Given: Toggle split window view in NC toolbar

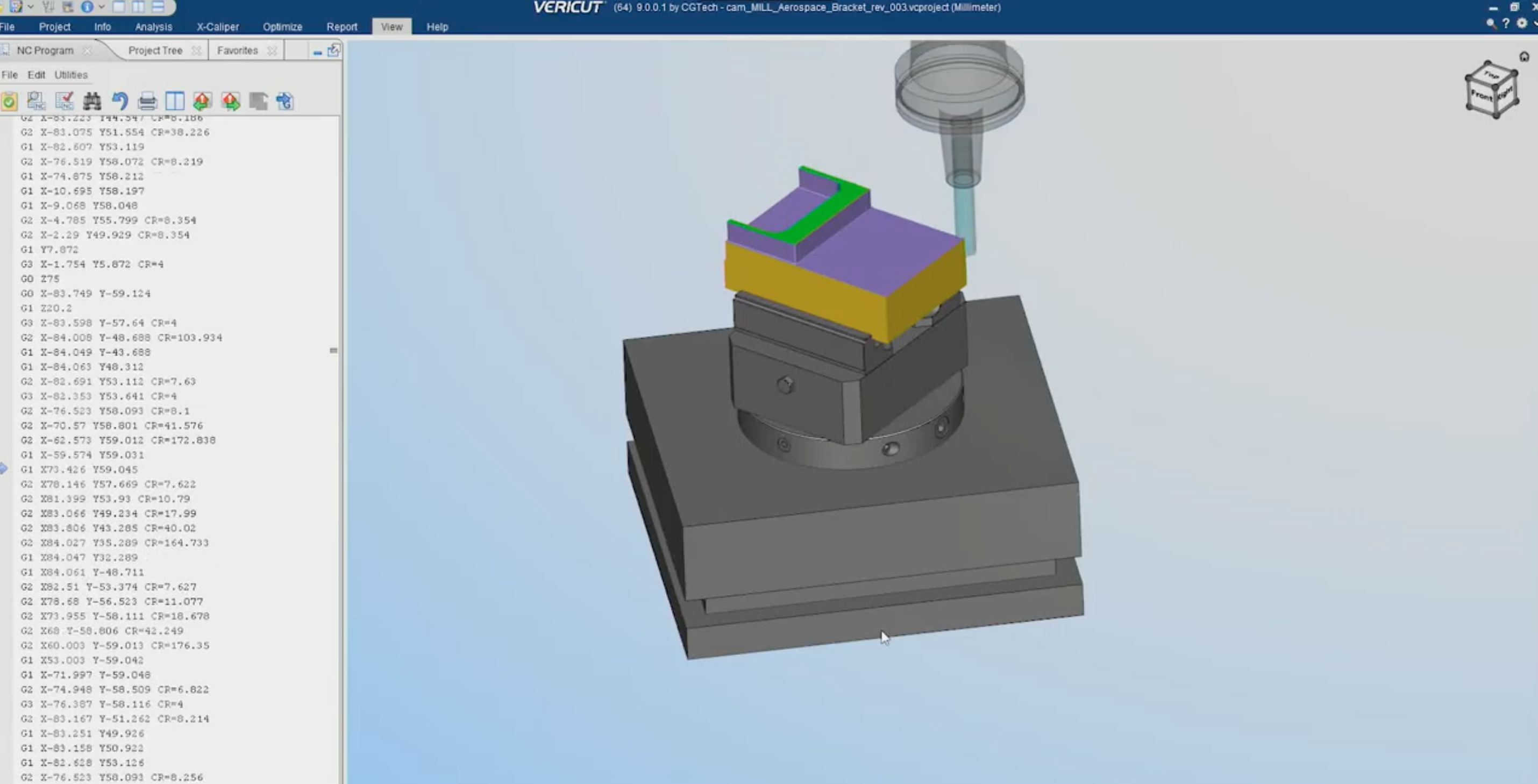Looking at the screenshot, I should (x=175, y=101).
